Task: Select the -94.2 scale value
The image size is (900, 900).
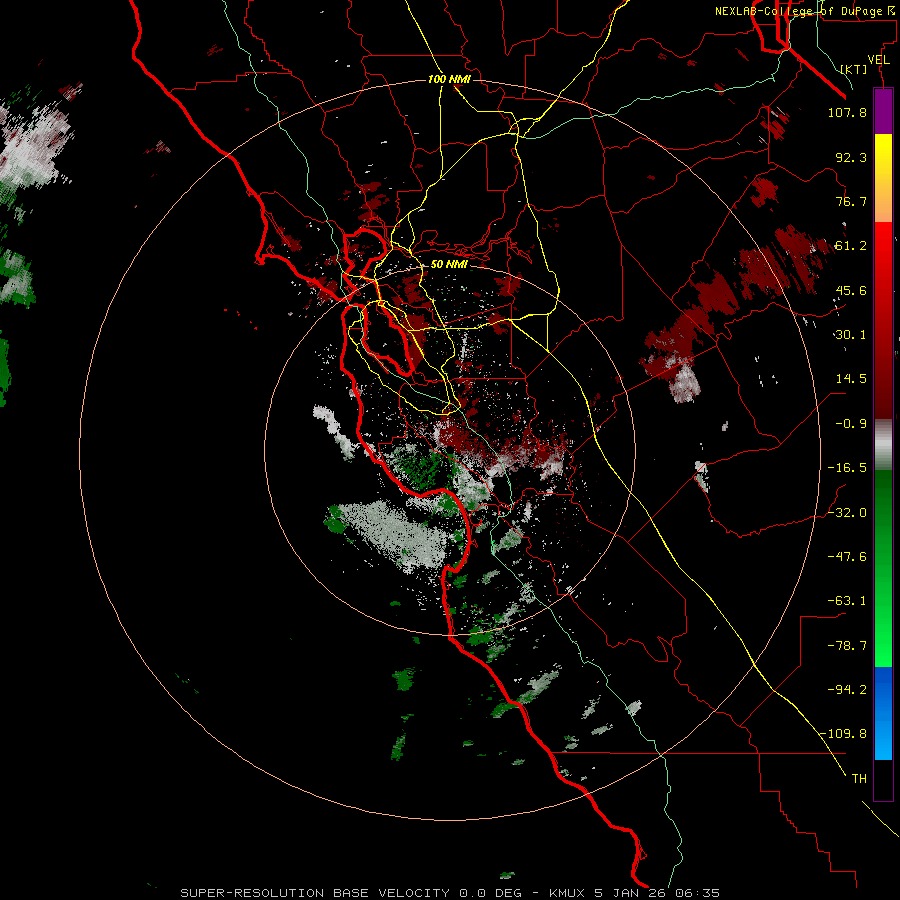Action: click(x=847, y=690)
